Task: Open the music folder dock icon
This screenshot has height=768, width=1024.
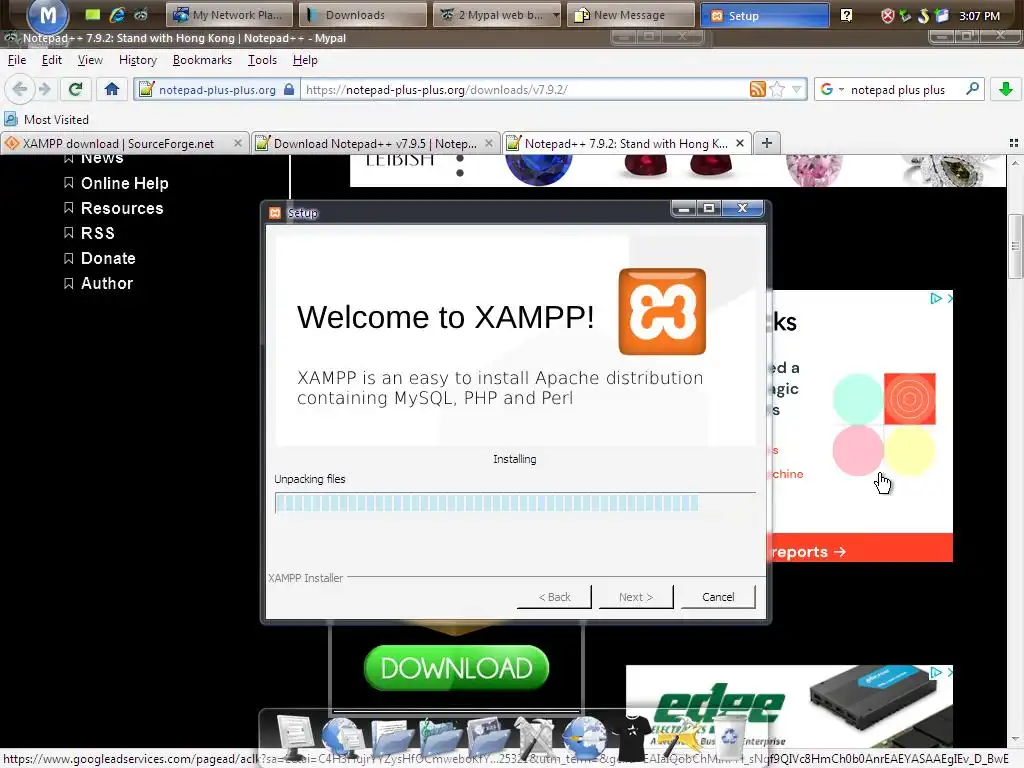Action: (440, 738)
